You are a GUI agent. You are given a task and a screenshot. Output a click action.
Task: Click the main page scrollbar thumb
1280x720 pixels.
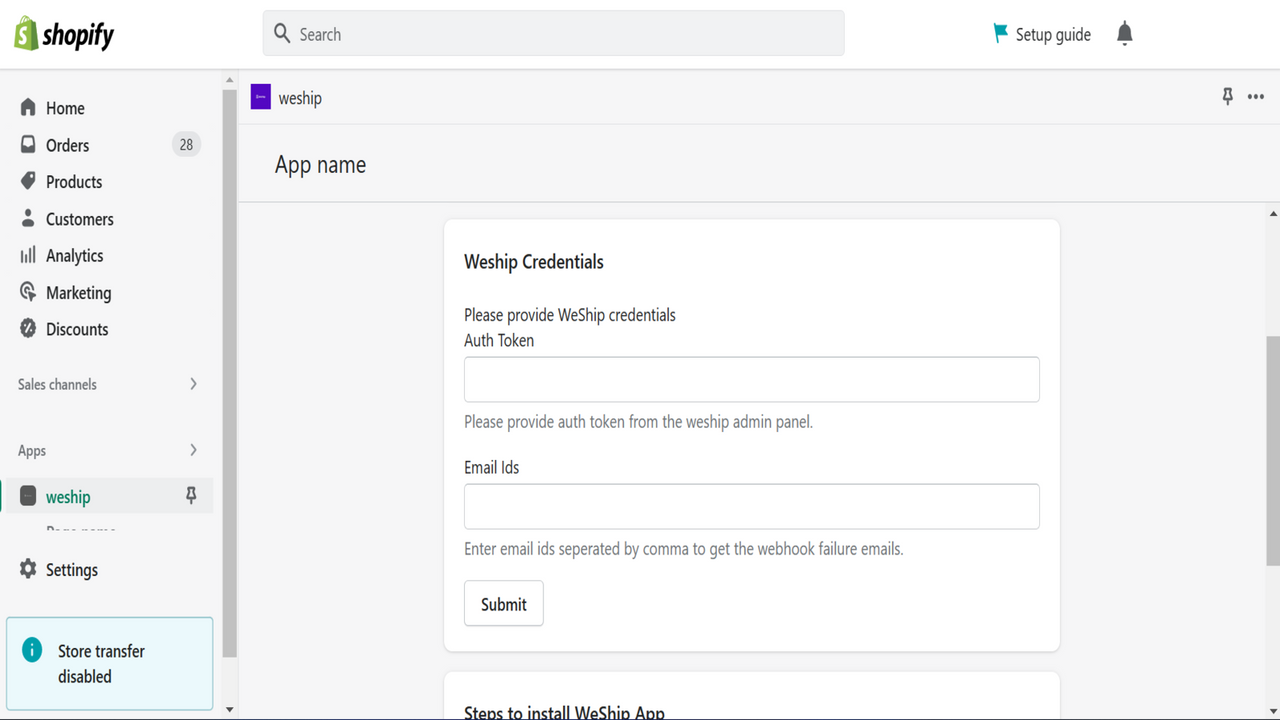[1273, 450]
